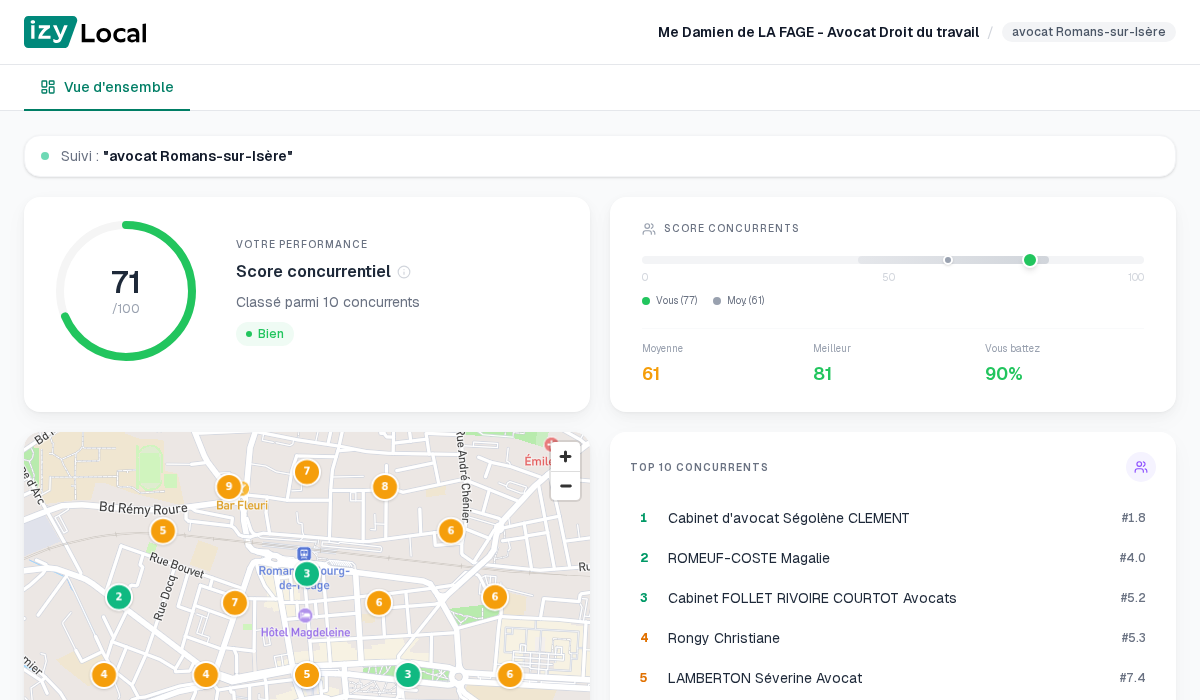Click green marker 3 near the train station
1200x700 pixels.
[307, 574]
